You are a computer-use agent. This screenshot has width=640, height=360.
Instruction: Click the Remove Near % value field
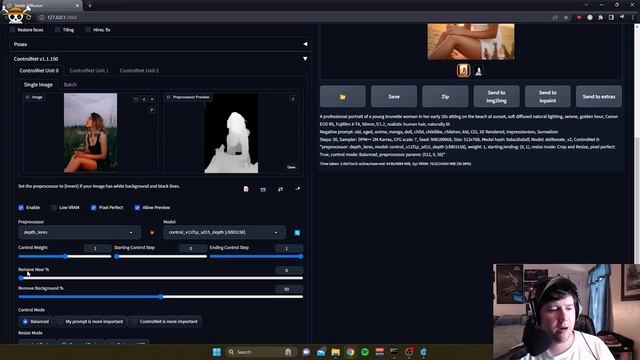(x=289, y=270)
